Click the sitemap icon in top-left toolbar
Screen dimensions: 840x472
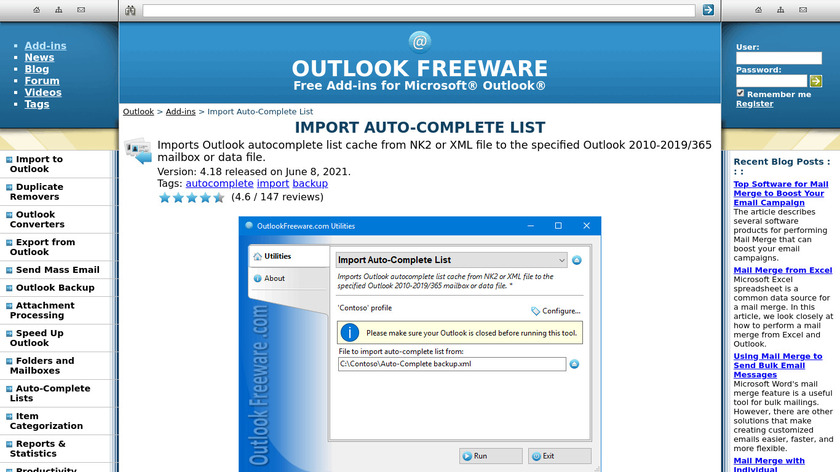(x=58, y=10)
